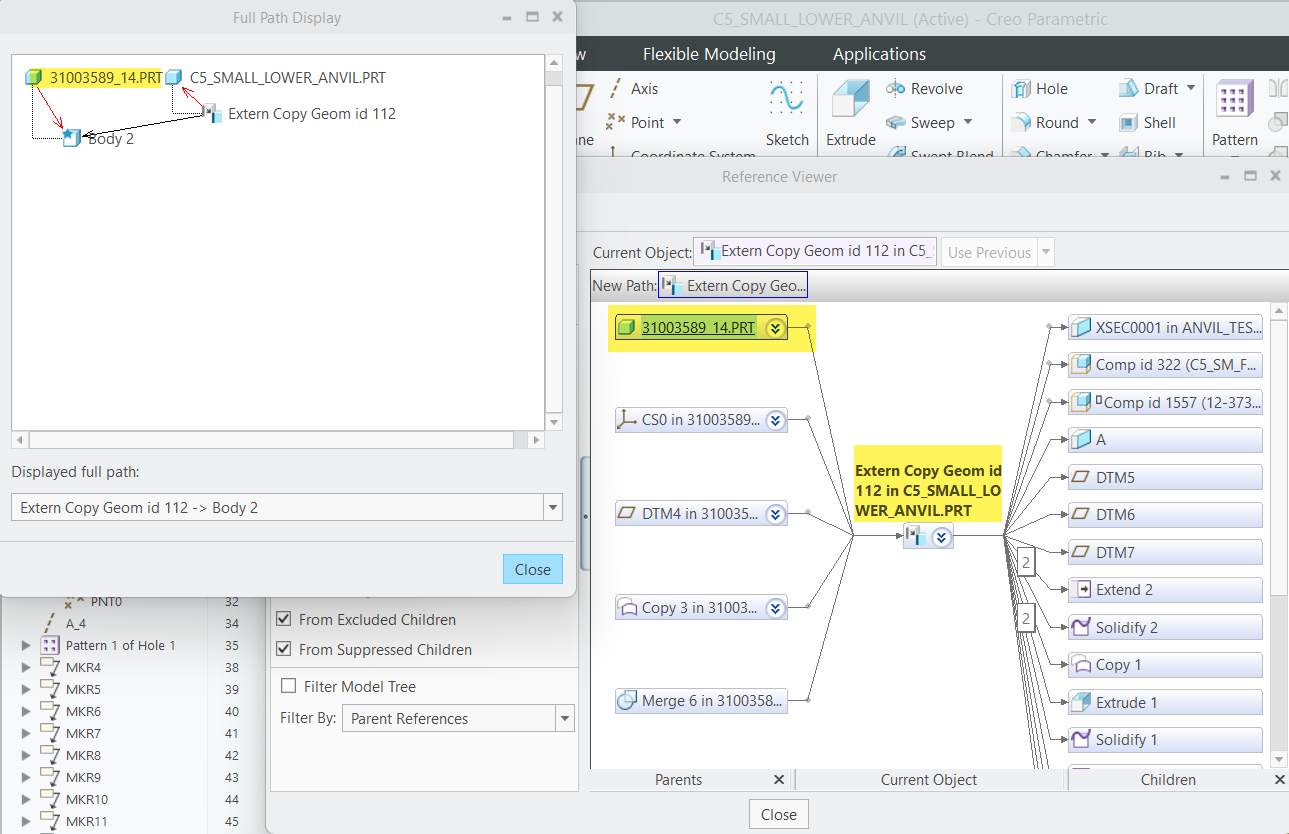This screenshot has width=1289, height=834.
Task: Open the Displayed full path dropdown
Action: [x=552, y=507]
